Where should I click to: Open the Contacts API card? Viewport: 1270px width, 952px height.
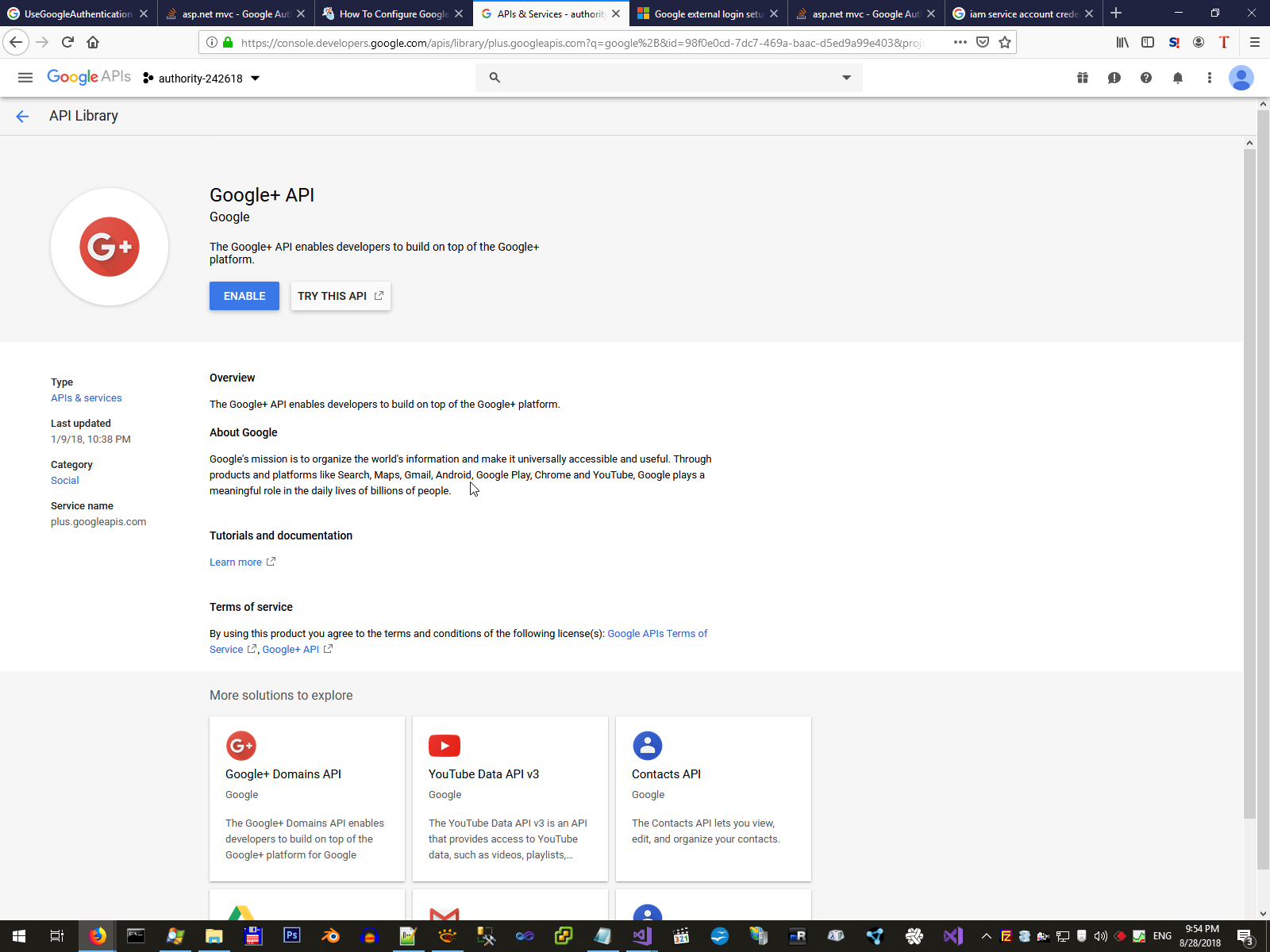pos(714,799)
